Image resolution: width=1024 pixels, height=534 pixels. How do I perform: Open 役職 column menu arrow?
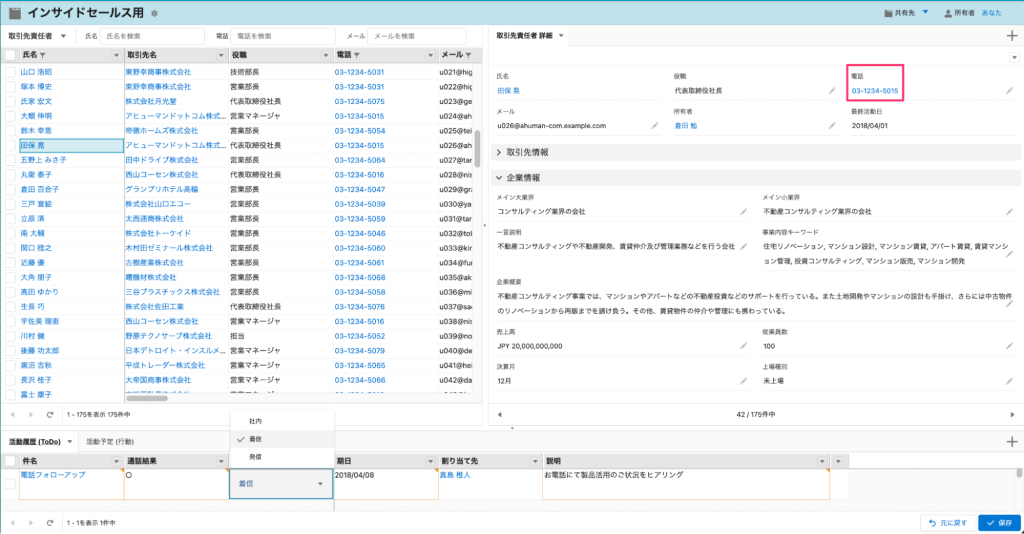coord(325,55)
